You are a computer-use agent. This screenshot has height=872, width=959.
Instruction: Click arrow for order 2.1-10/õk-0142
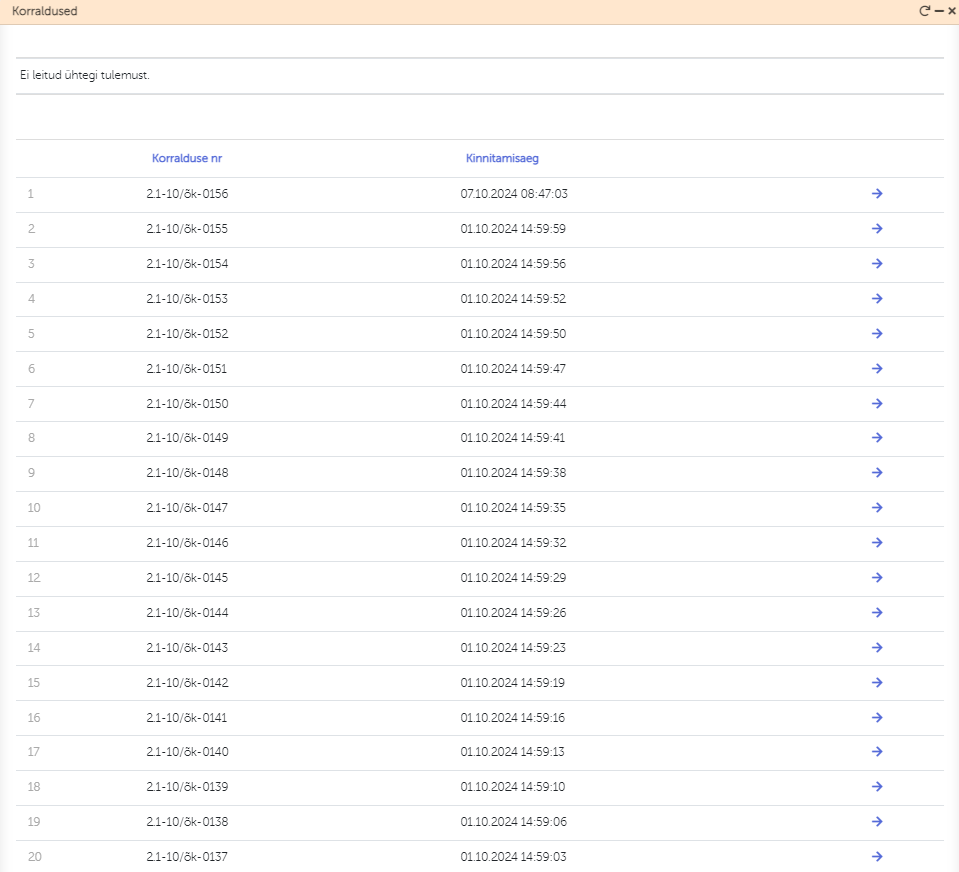[877, 683]
